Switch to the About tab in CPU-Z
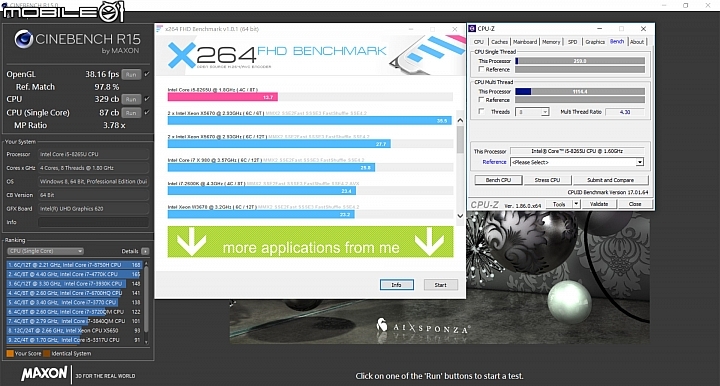This screenshot has height=386, width=720. [637, 42]
